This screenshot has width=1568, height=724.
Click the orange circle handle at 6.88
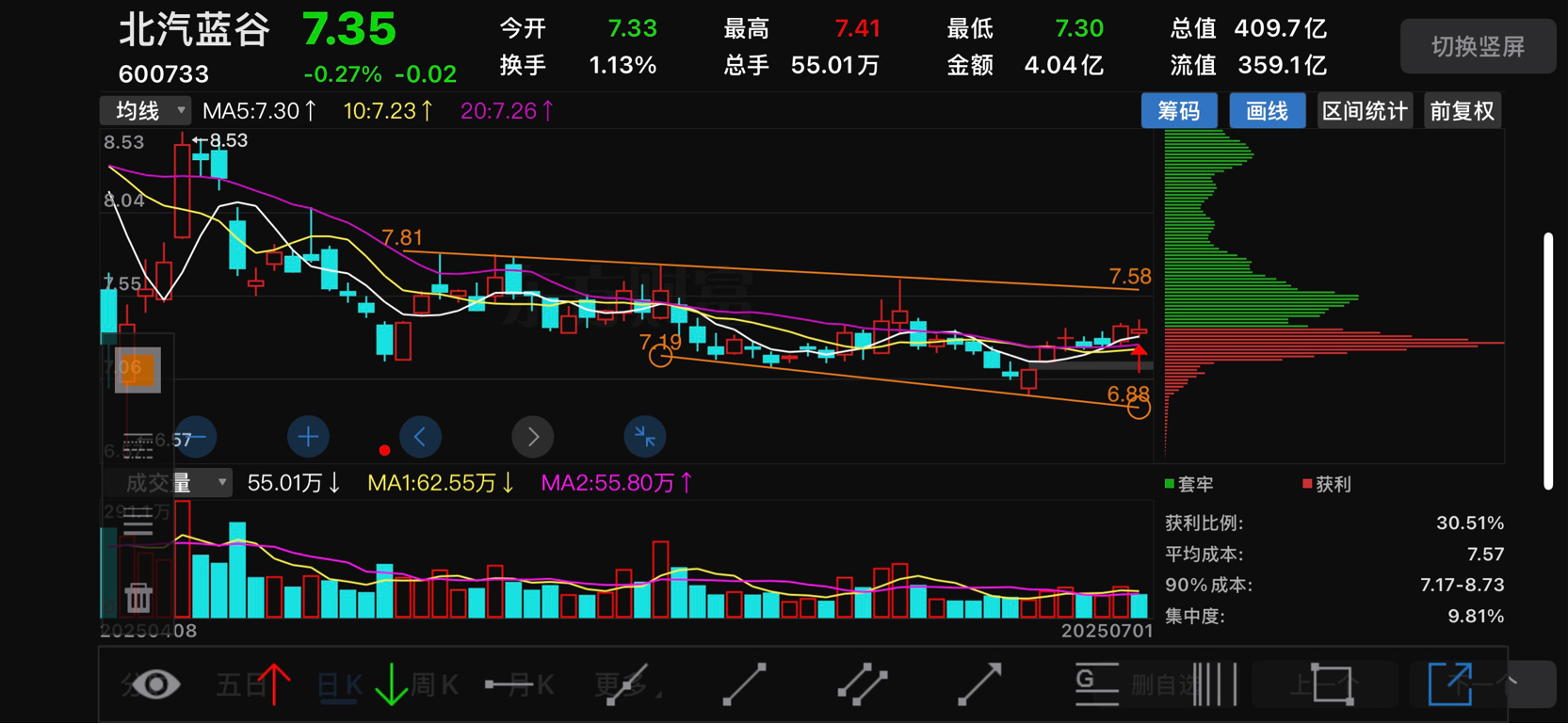pos(1140,408)
